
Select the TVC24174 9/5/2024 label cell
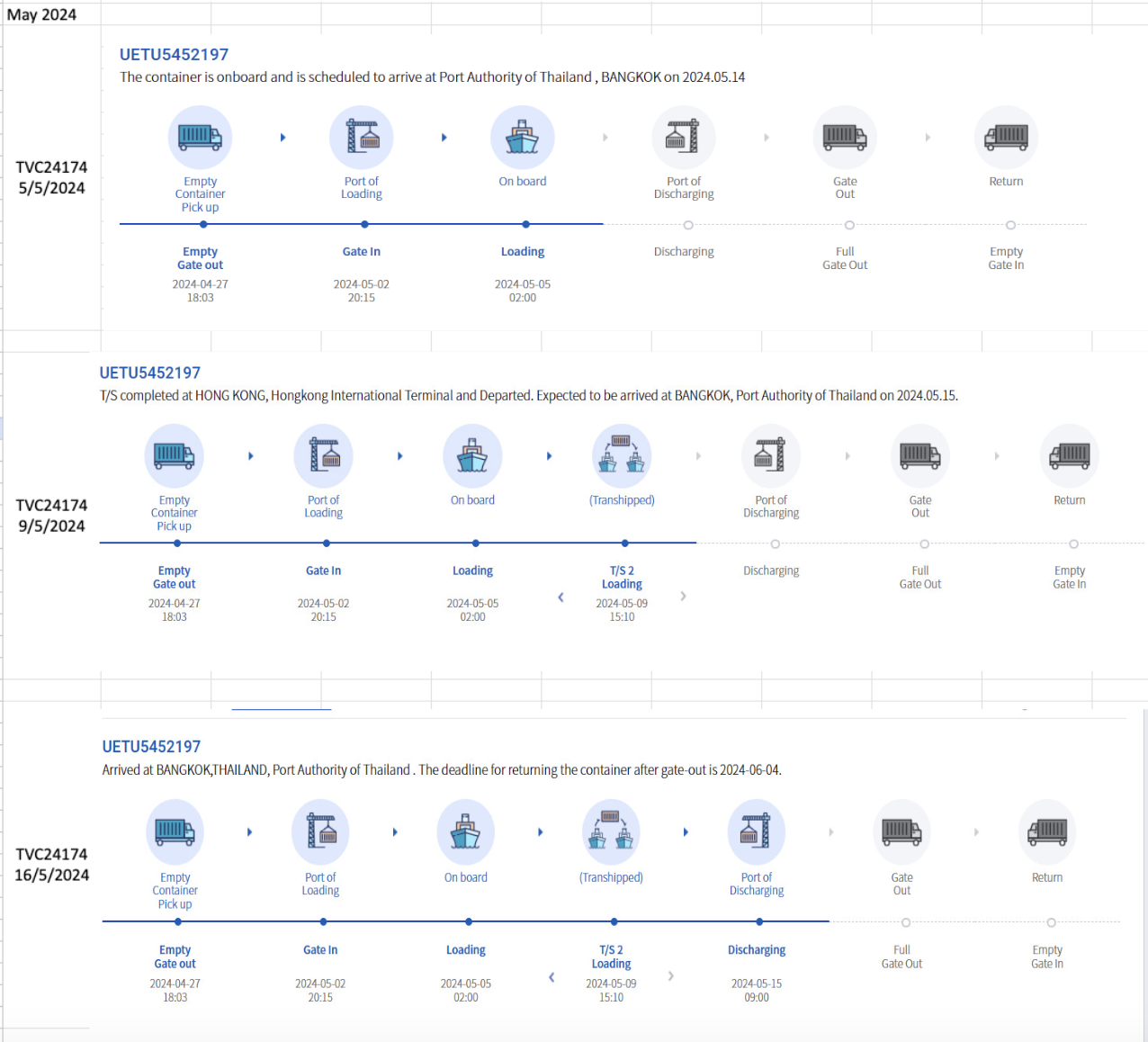51,516
